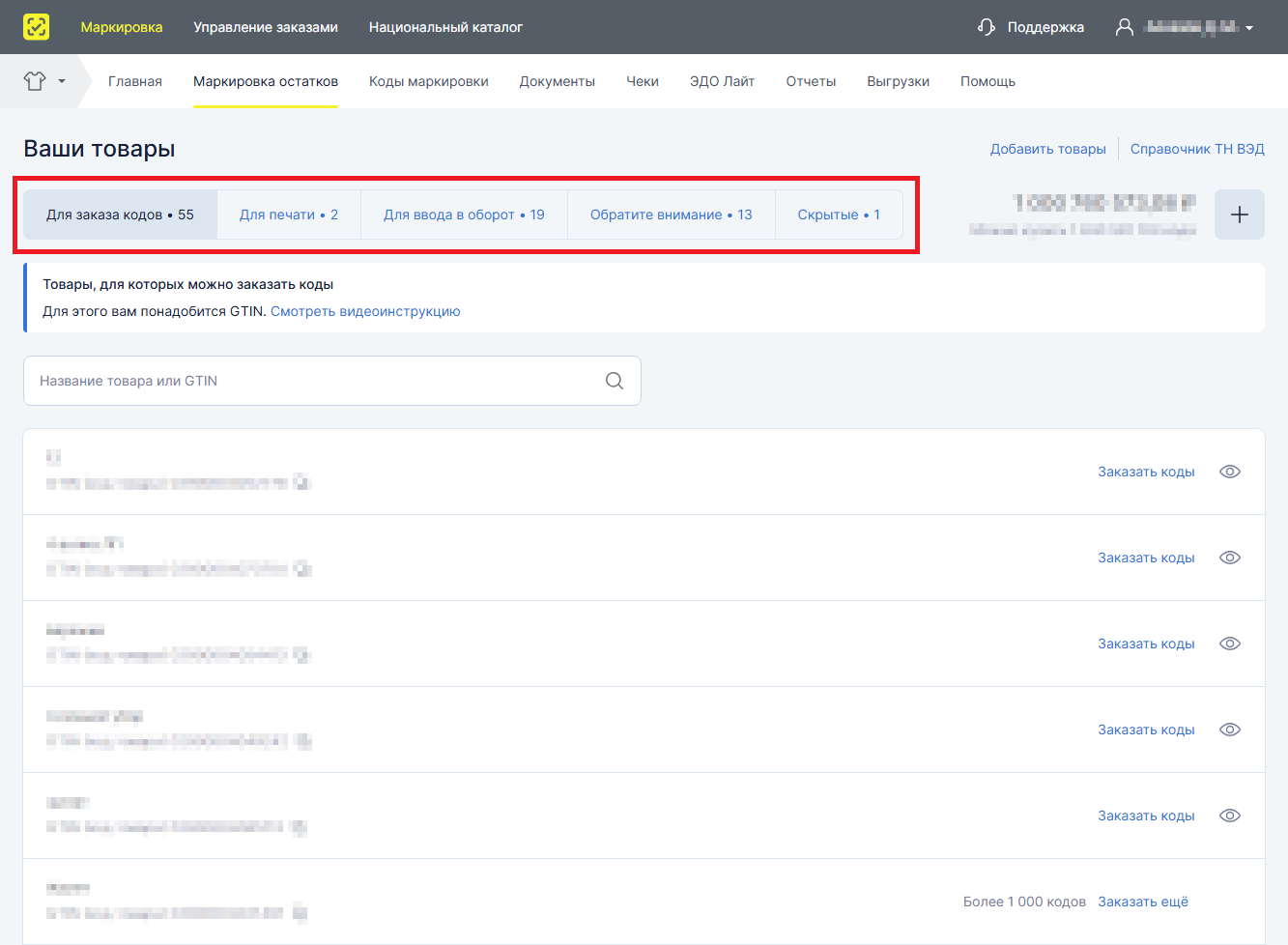The width and height of the screenshot is (1288, 945).
Task: Focus the Название товара или GTIN field
Action: pos(332,381)
